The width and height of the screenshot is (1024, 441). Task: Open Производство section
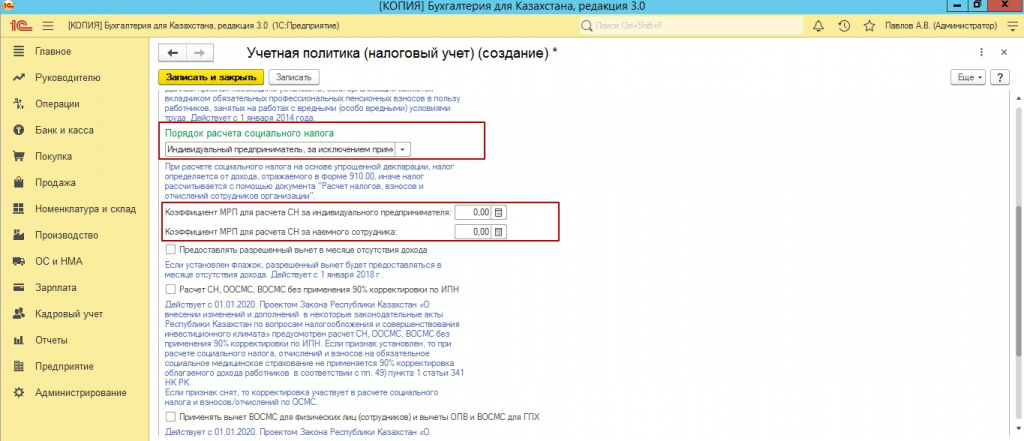pyautogui.click(x=66, y=235)
